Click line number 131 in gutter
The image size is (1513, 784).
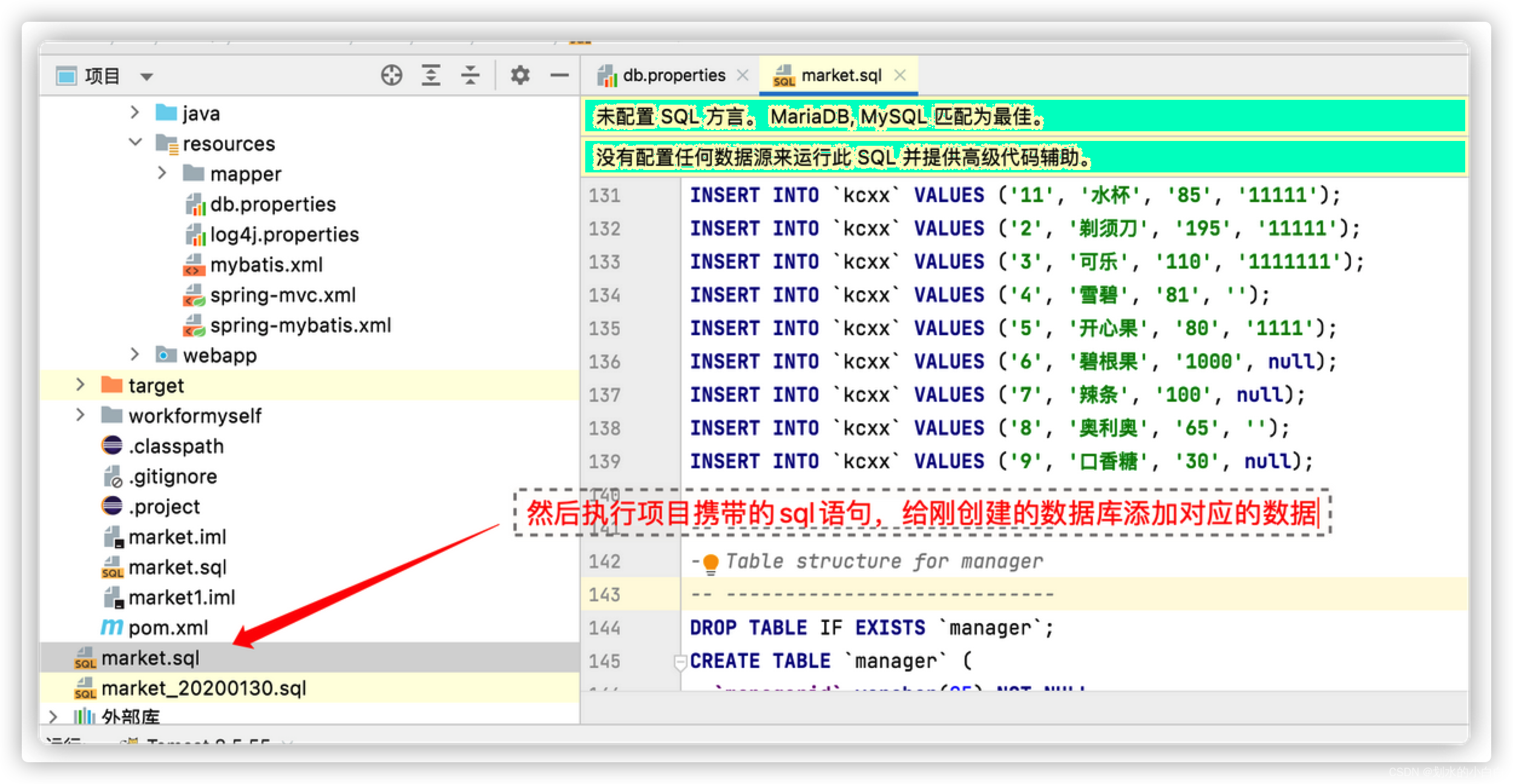pos(604,195)
